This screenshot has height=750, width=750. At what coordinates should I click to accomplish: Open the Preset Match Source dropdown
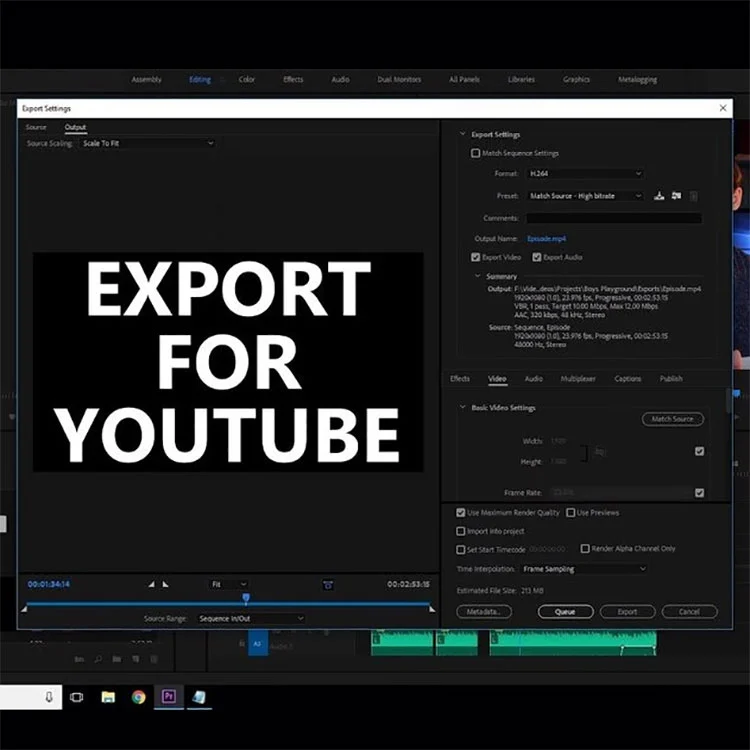click(585, 196)
